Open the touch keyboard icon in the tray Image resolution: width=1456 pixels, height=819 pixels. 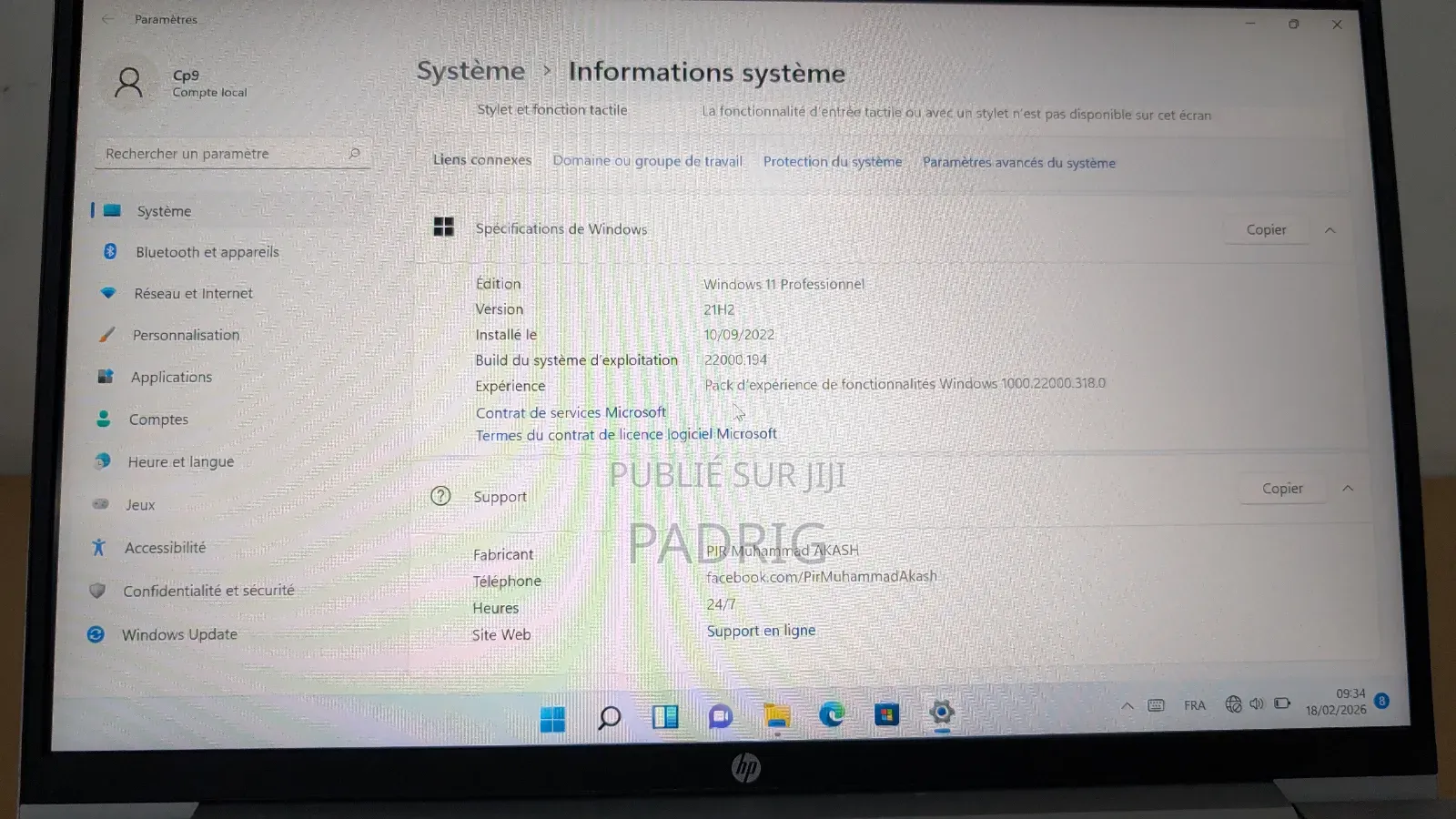coord(1155,704)
